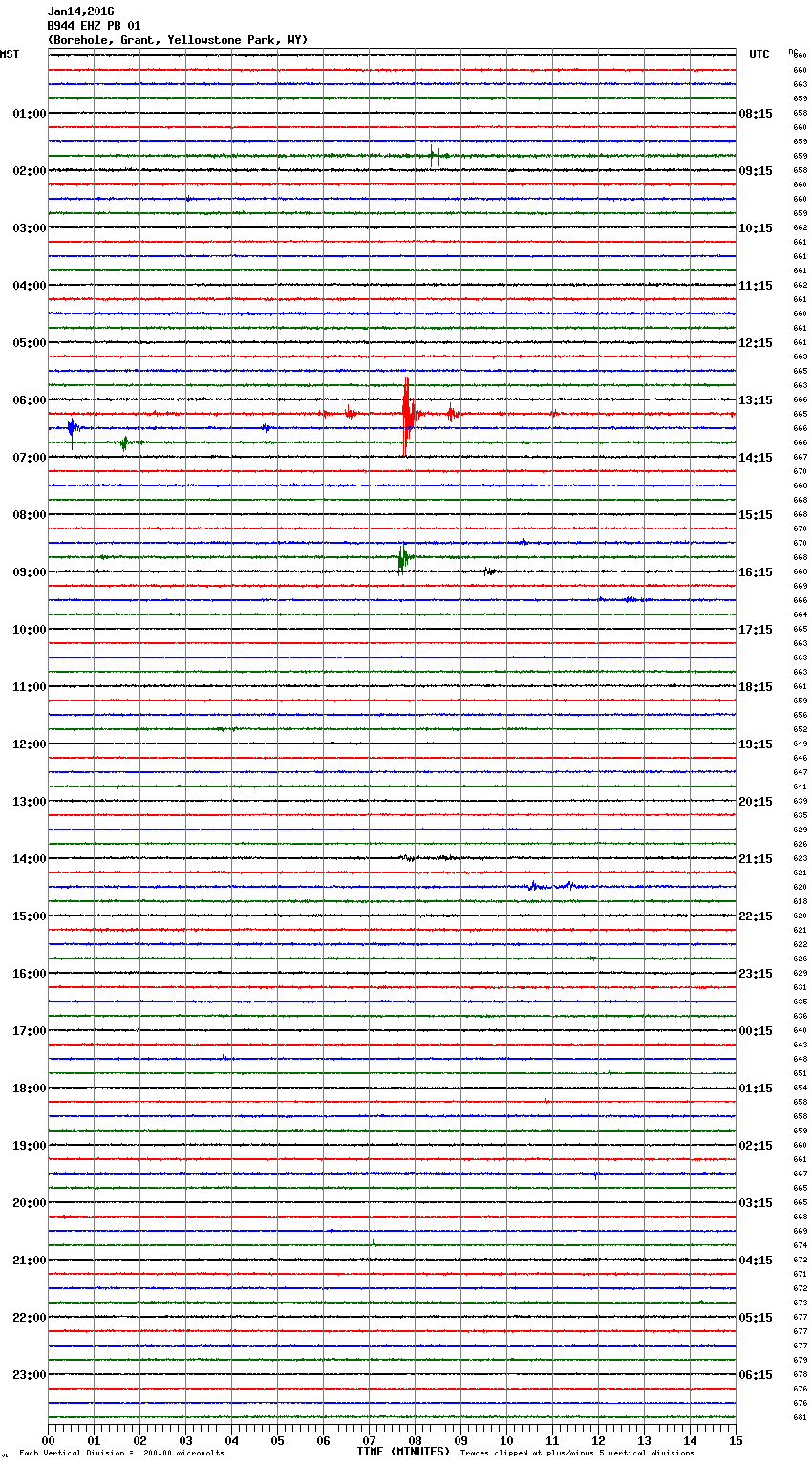
Task: Select the 10:00 MST time label
Action: pos(30,630)
